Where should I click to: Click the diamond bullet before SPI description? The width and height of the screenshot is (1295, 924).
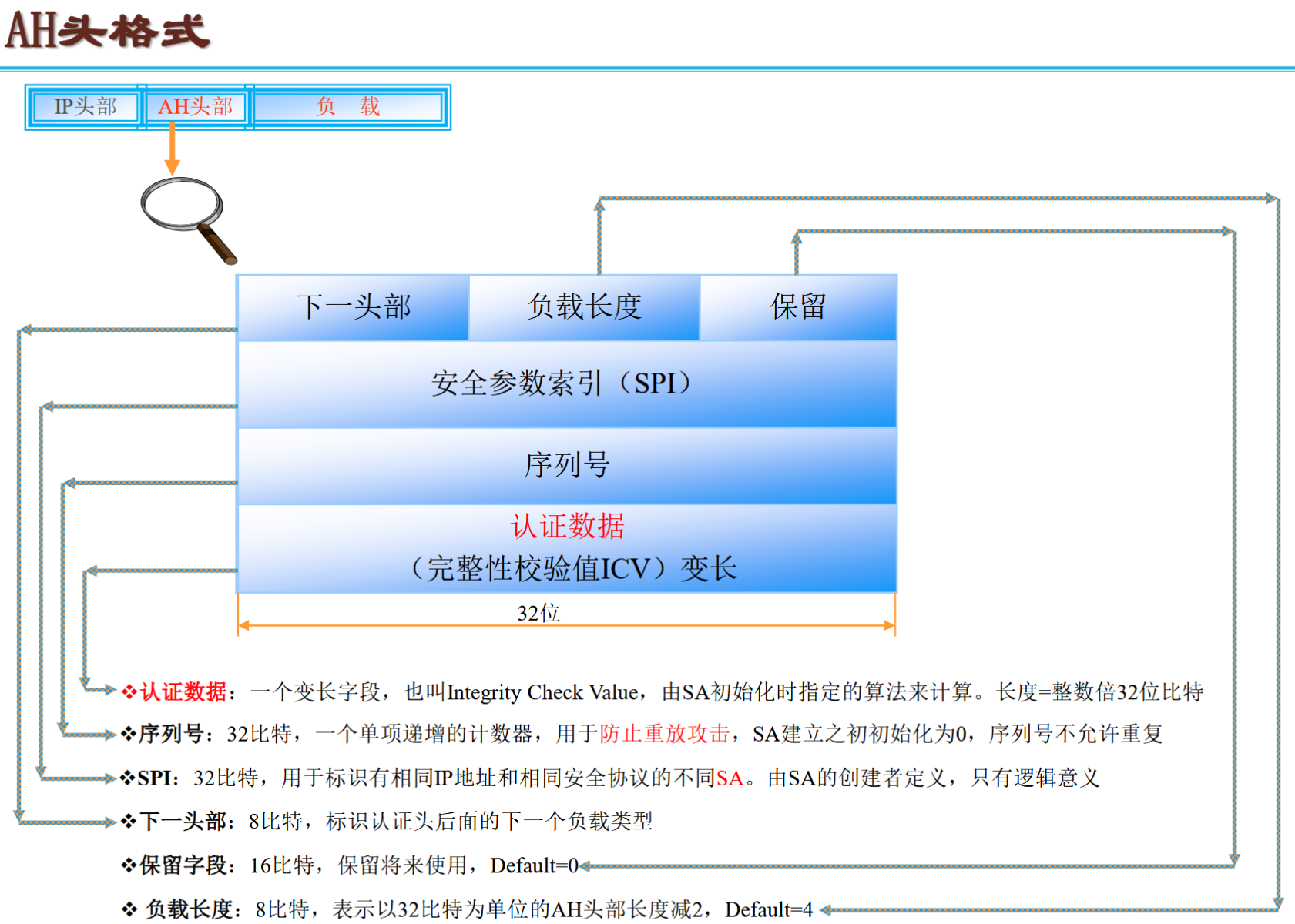(x=128, y=778)
